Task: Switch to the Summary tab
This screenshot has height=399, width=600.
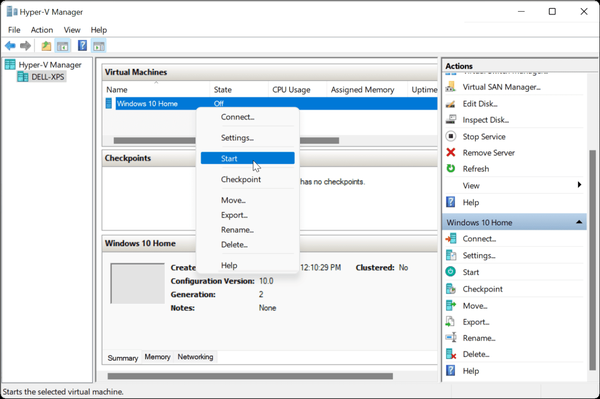Action: point(122,358)
